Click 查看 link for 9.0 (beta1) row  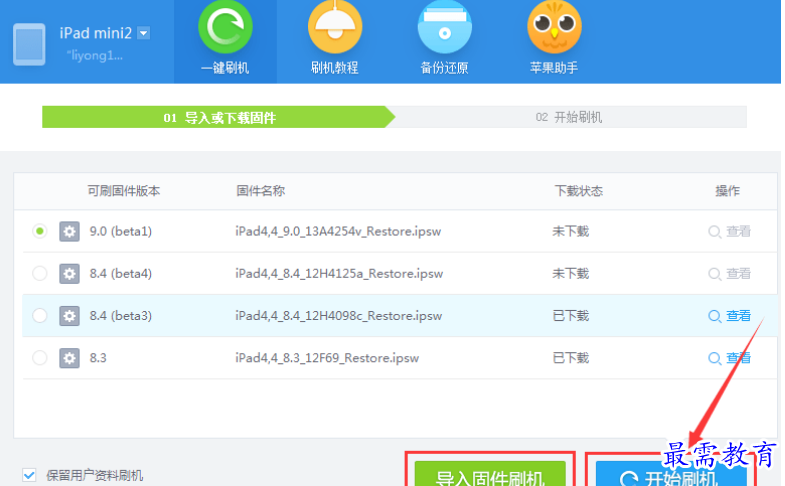coord(739,231)
